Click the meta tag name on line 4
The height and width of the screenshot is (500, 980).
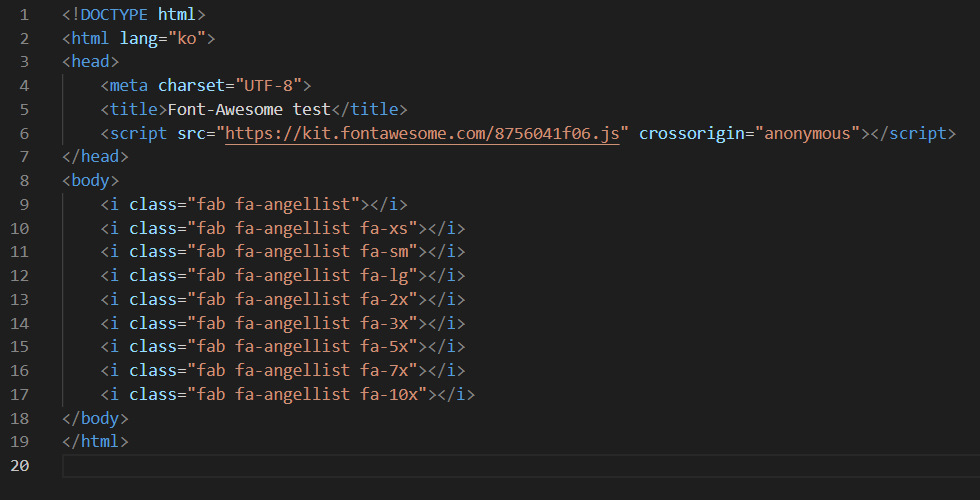click(x=129, y=85)
